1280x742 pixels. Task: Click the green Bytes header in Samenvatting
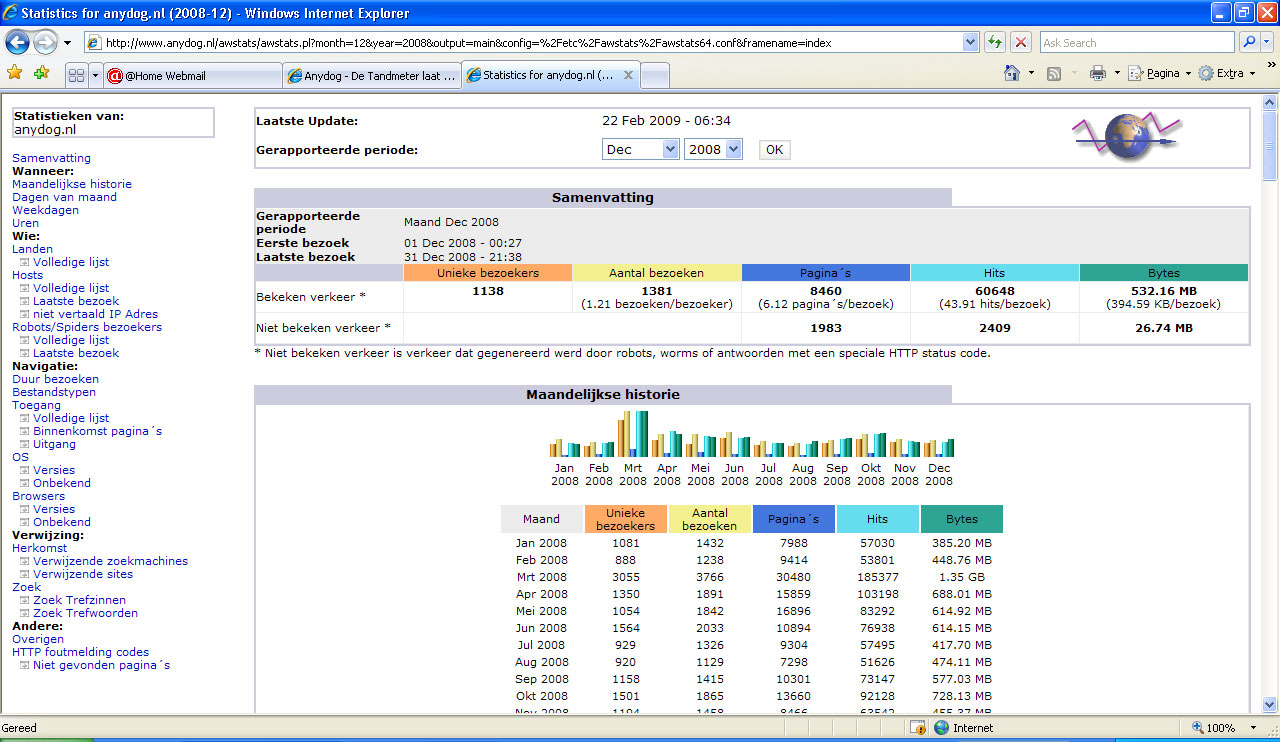[1164, 273]
